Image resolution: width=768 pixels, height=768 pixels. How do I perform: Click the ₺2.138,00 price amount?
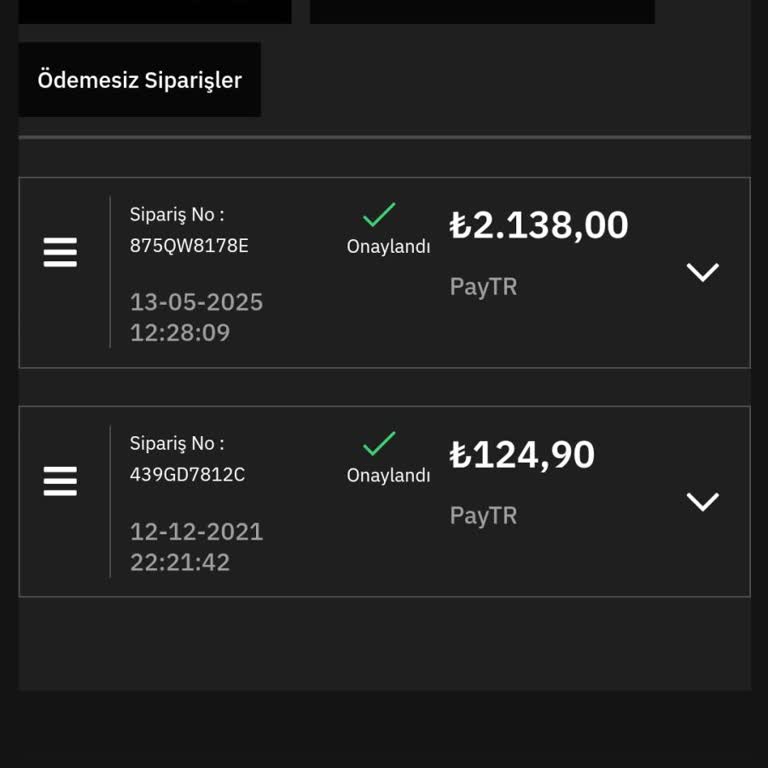click(539, 225)
